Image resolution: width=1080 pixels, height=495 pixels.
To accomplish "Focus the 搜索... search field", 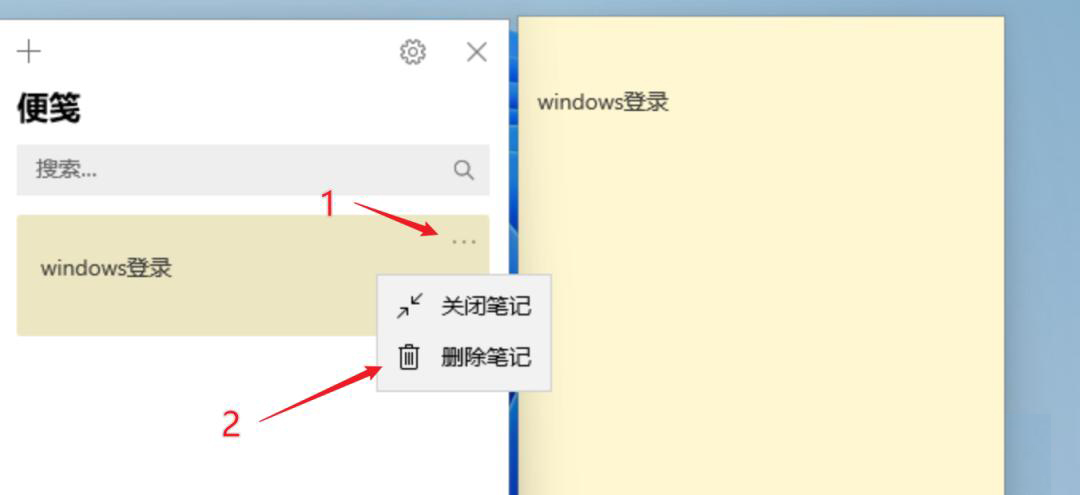I will click(253, 169).
